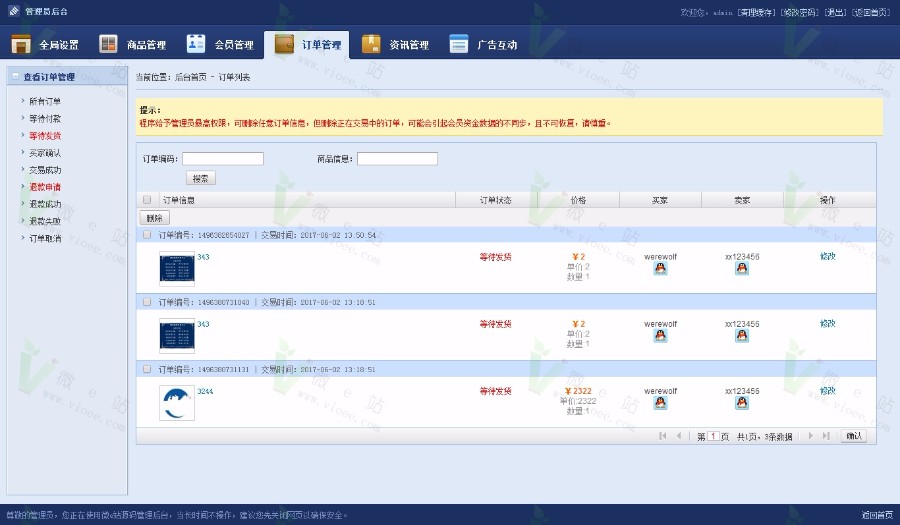Switch to the 订单管理 tab
Screen dimensions: 900x525
[x=307, y=44]
